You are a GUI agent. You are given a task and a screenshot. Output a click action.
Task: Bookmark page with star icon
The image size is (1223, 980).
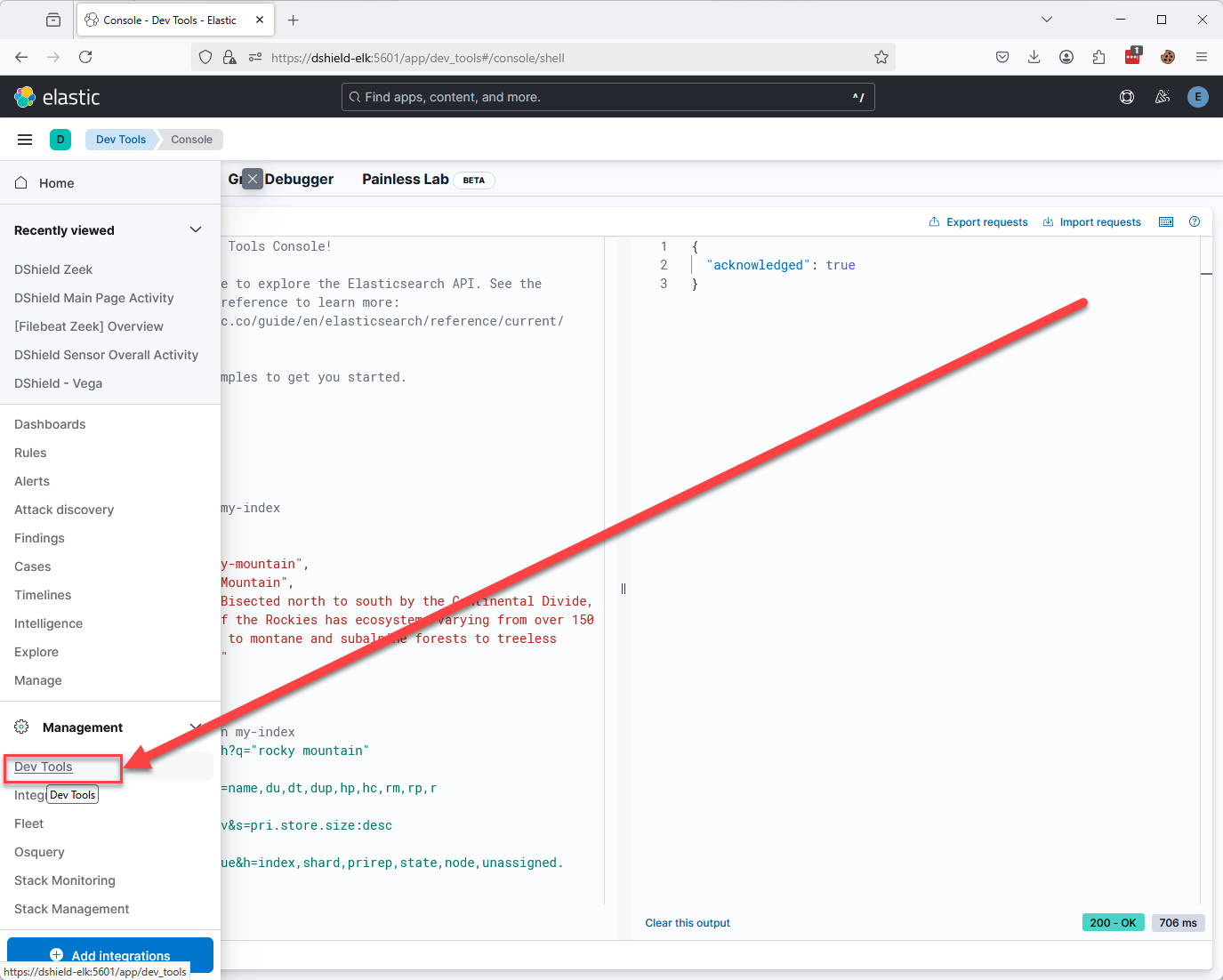[x=881, y=58]
